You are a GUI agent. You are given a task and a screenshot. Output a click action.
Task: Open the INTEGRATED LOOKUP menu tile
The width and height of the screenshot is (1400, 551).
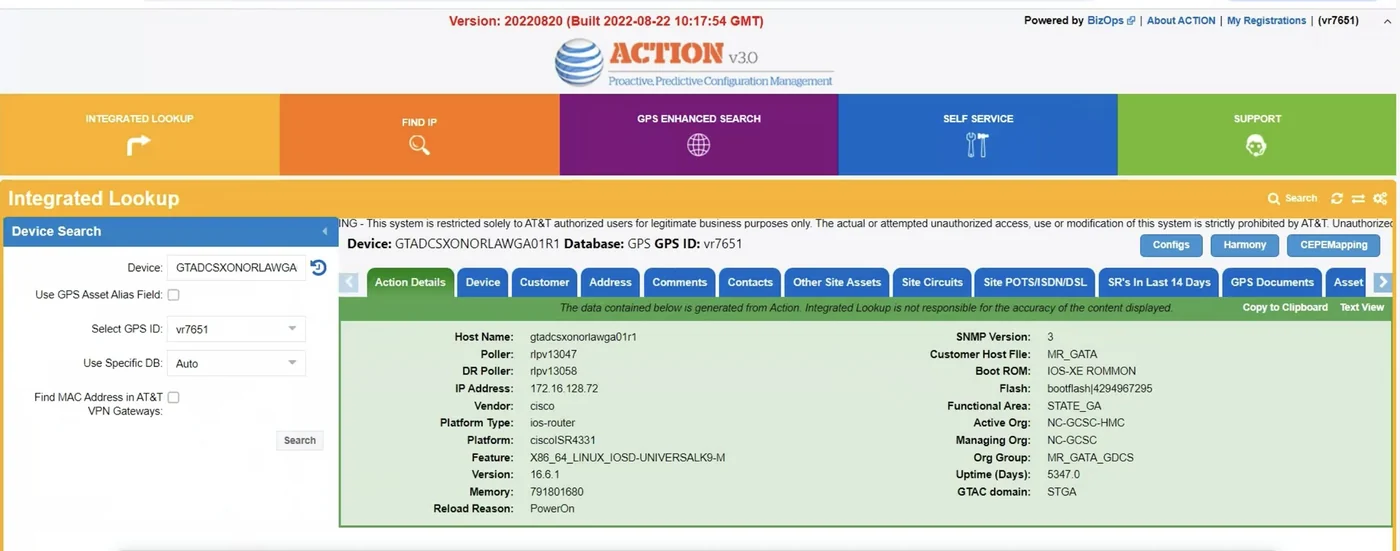(x=140, y=135)
